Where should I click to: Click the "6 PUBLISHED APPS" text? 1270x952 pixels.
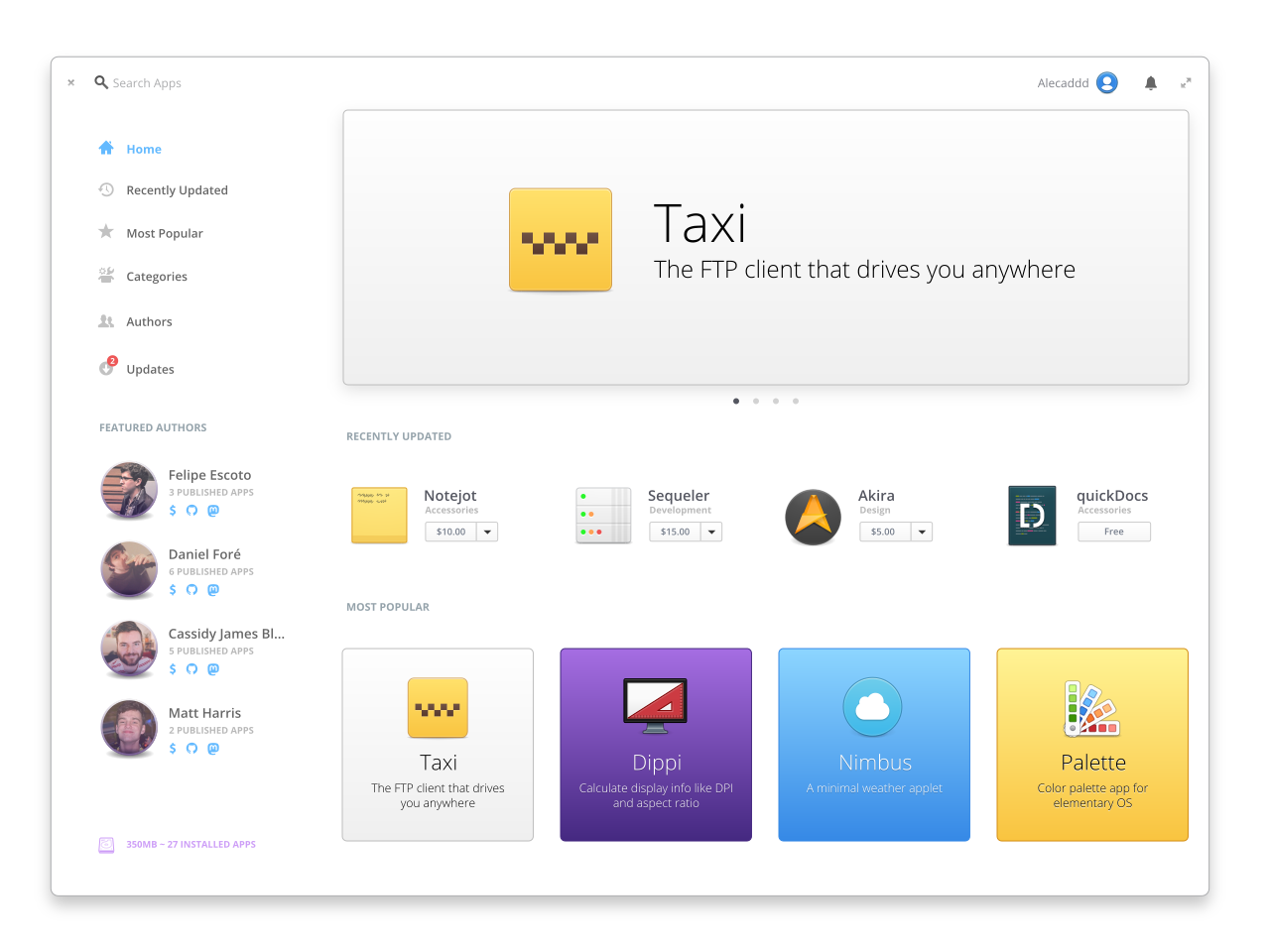pos(211,572)
